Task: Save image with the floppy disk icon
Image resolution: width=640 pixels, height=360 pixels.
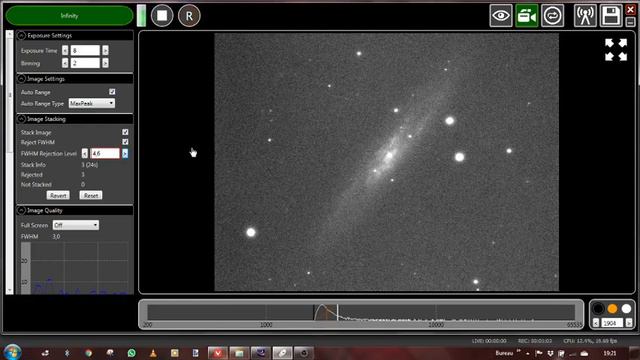Action: click(611, 16)
